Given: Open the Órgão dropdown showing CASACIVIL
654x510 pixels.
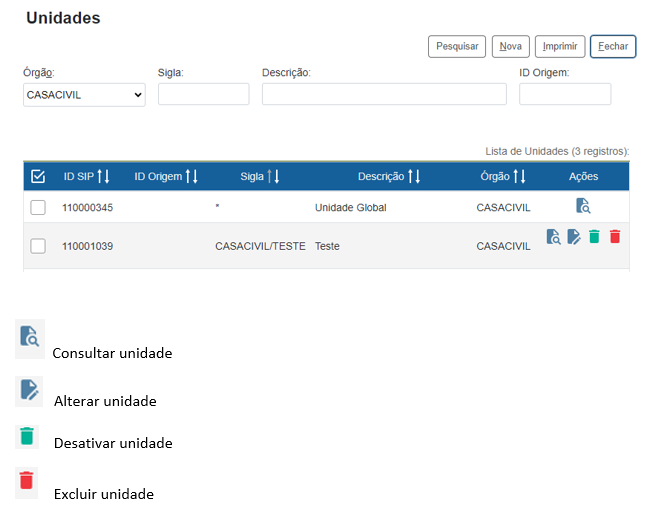Looking at the screenshot, I should (84, 95).
